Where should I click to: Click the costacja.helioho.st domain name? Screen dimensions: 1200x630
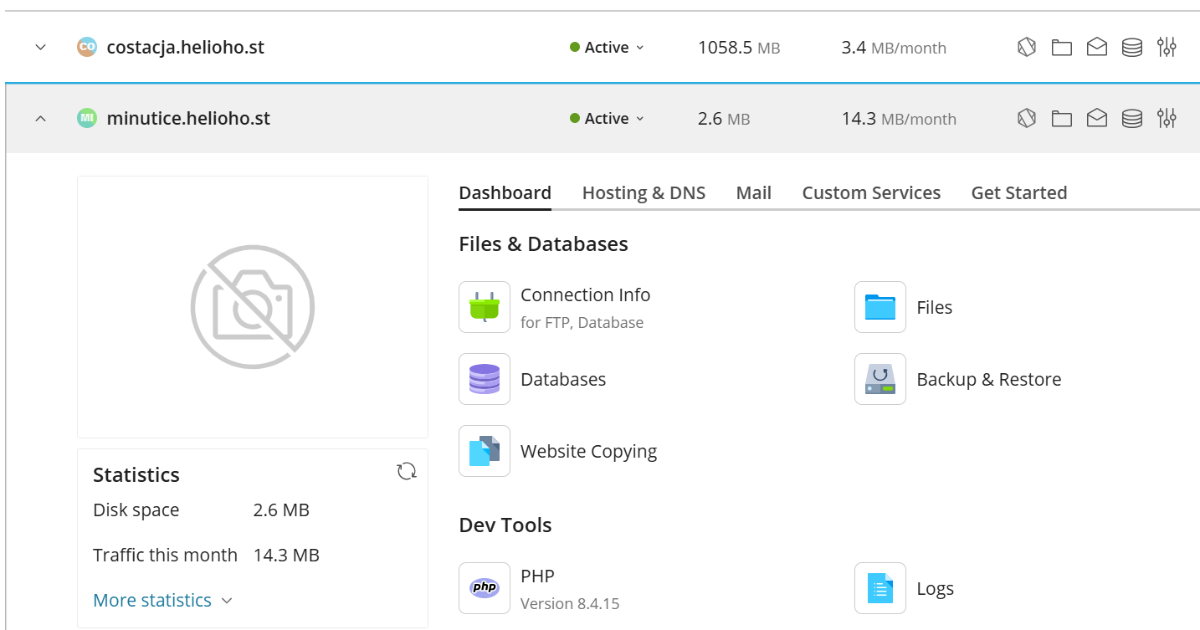click(x=185, y=48)
